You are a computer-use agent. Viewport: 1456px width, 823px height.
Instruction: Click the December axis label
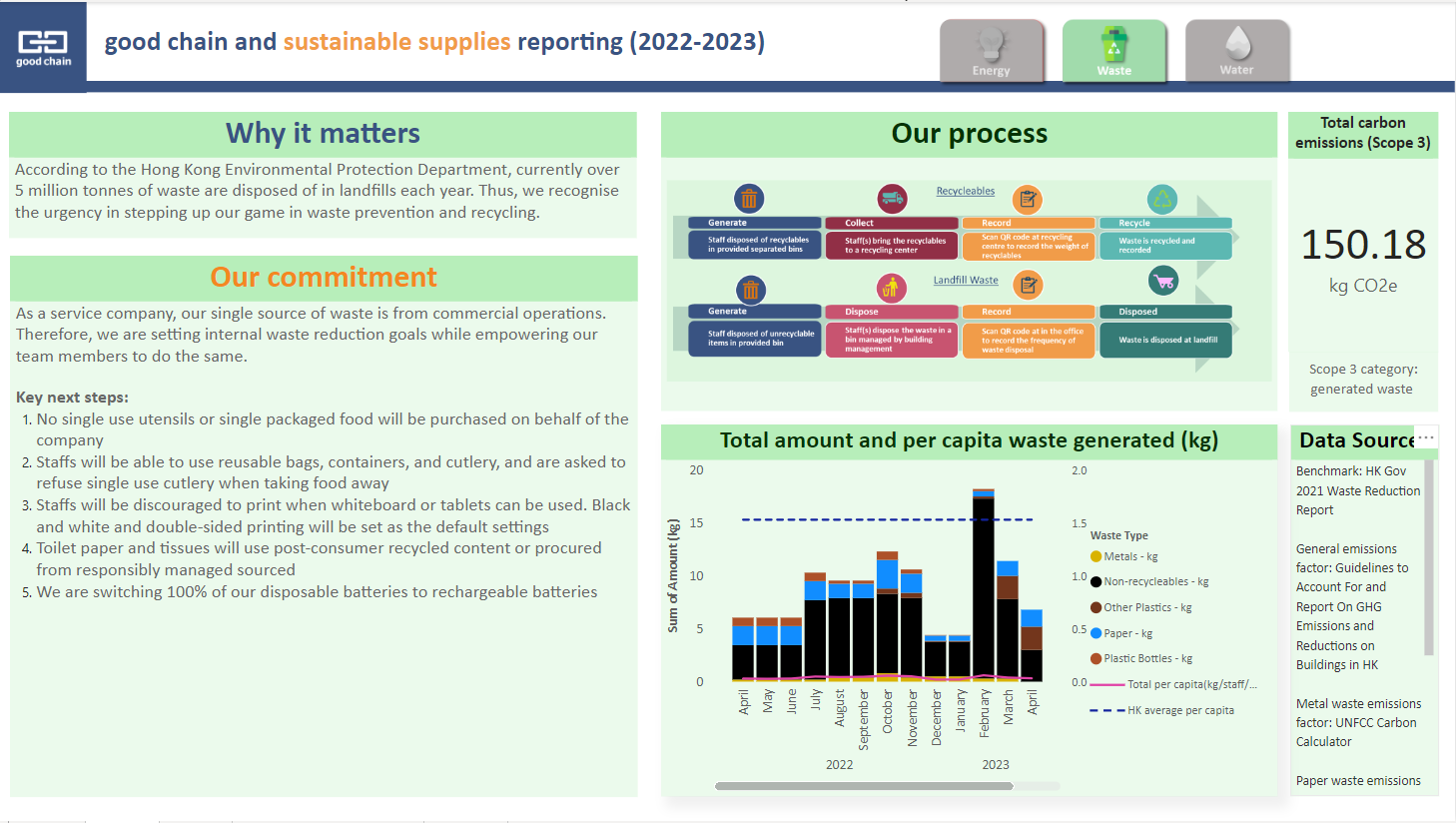[936, 717]
